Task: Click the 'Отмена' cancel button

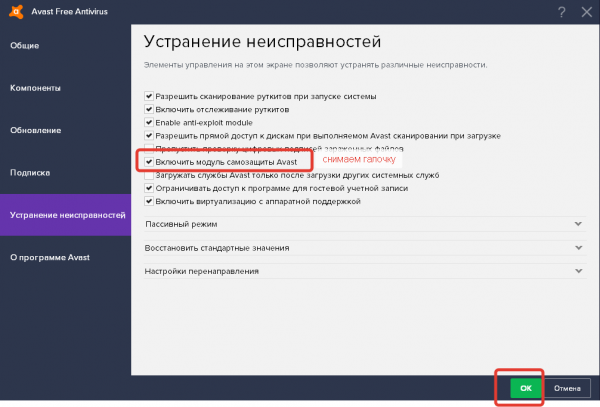Action: click(x=567, y=388)
